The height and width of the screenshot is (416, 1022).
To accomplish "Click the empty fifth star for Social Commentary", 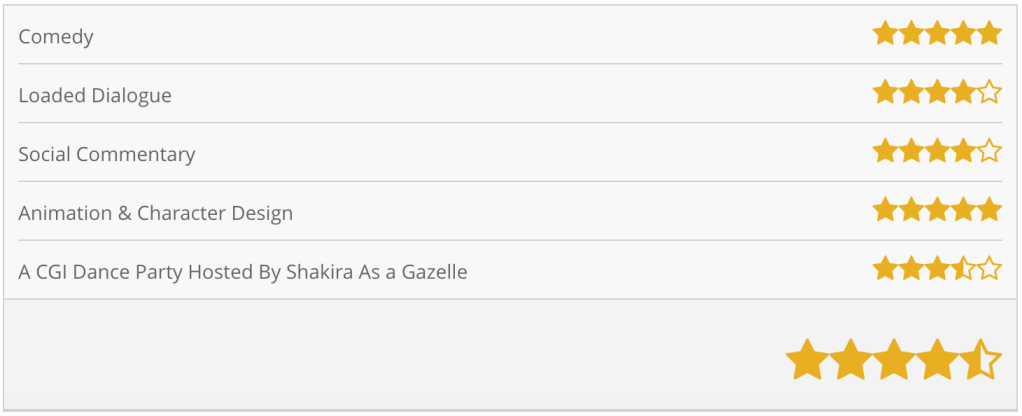I will tap(989, 152).
